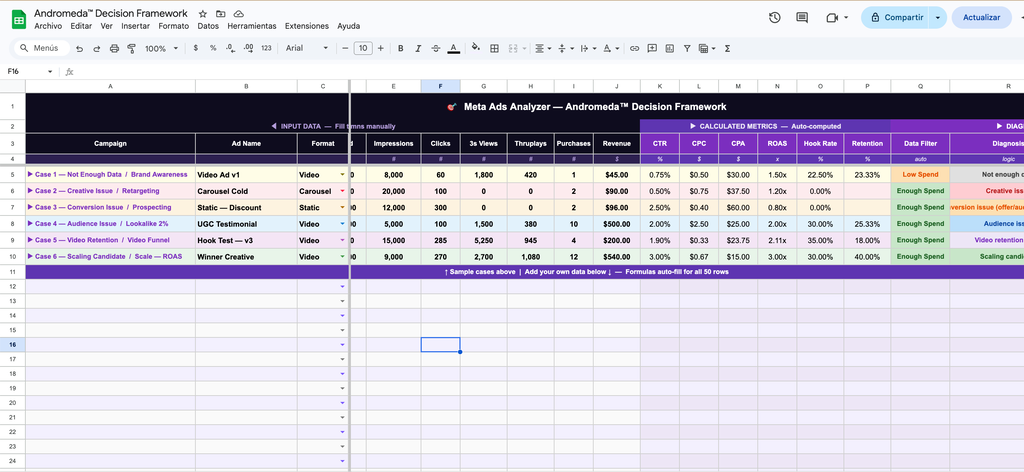Open the zoom level 100% dropdown
The width and height of the screenshot is (1024, 472).
click(161, 48)
